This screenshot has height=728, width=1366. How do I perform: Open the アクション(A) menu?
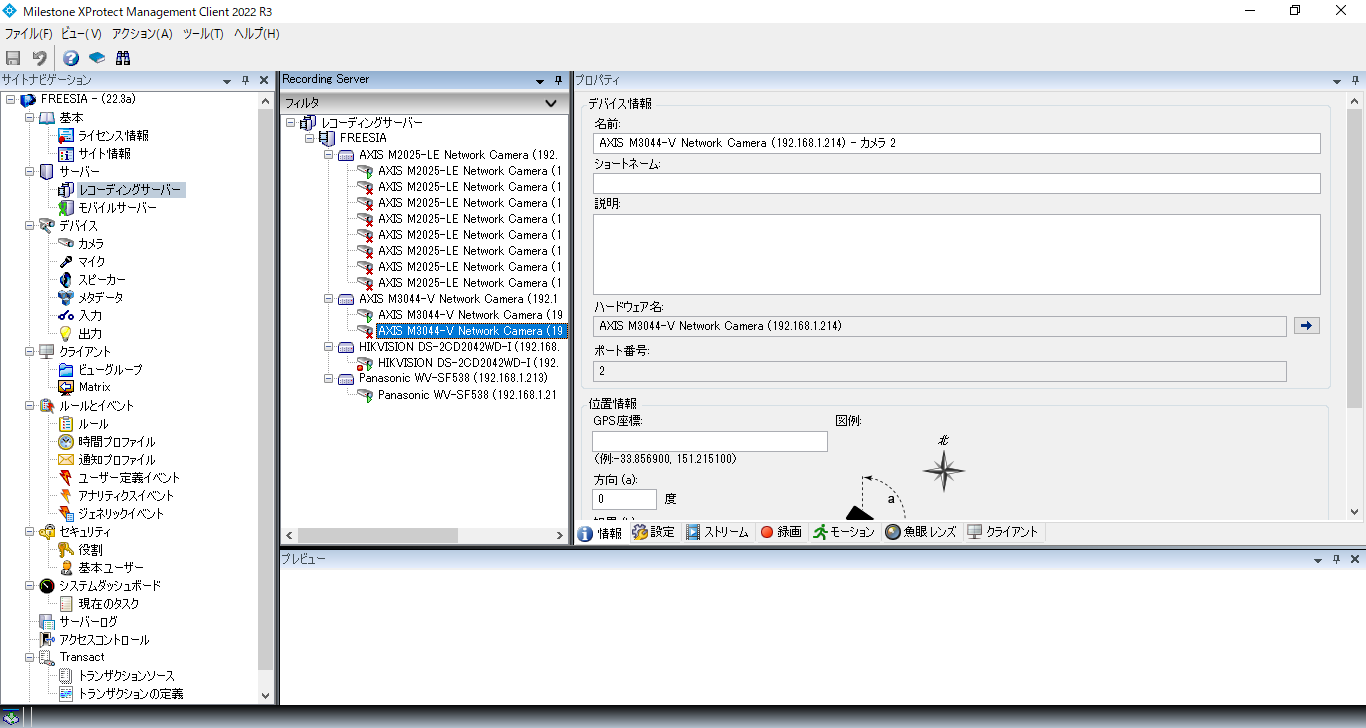coord(142,33)
